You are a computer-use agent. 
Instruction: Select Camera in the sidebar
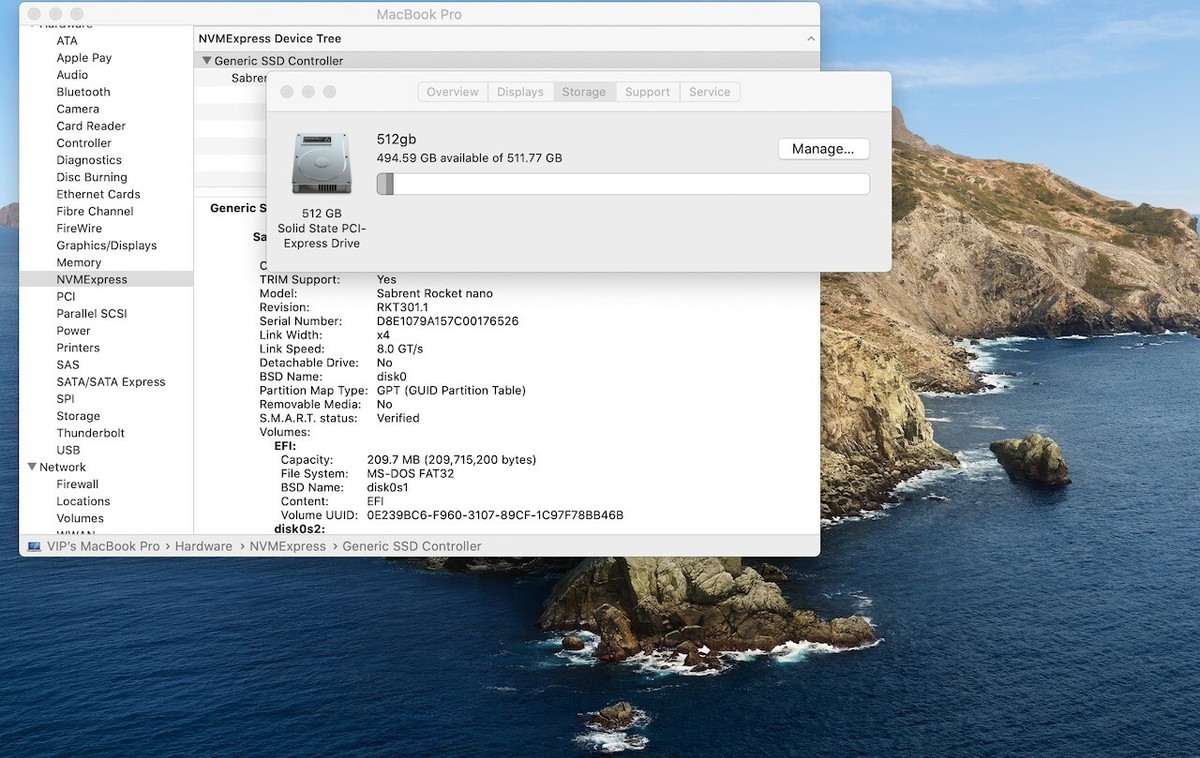[x=78, y=109]
